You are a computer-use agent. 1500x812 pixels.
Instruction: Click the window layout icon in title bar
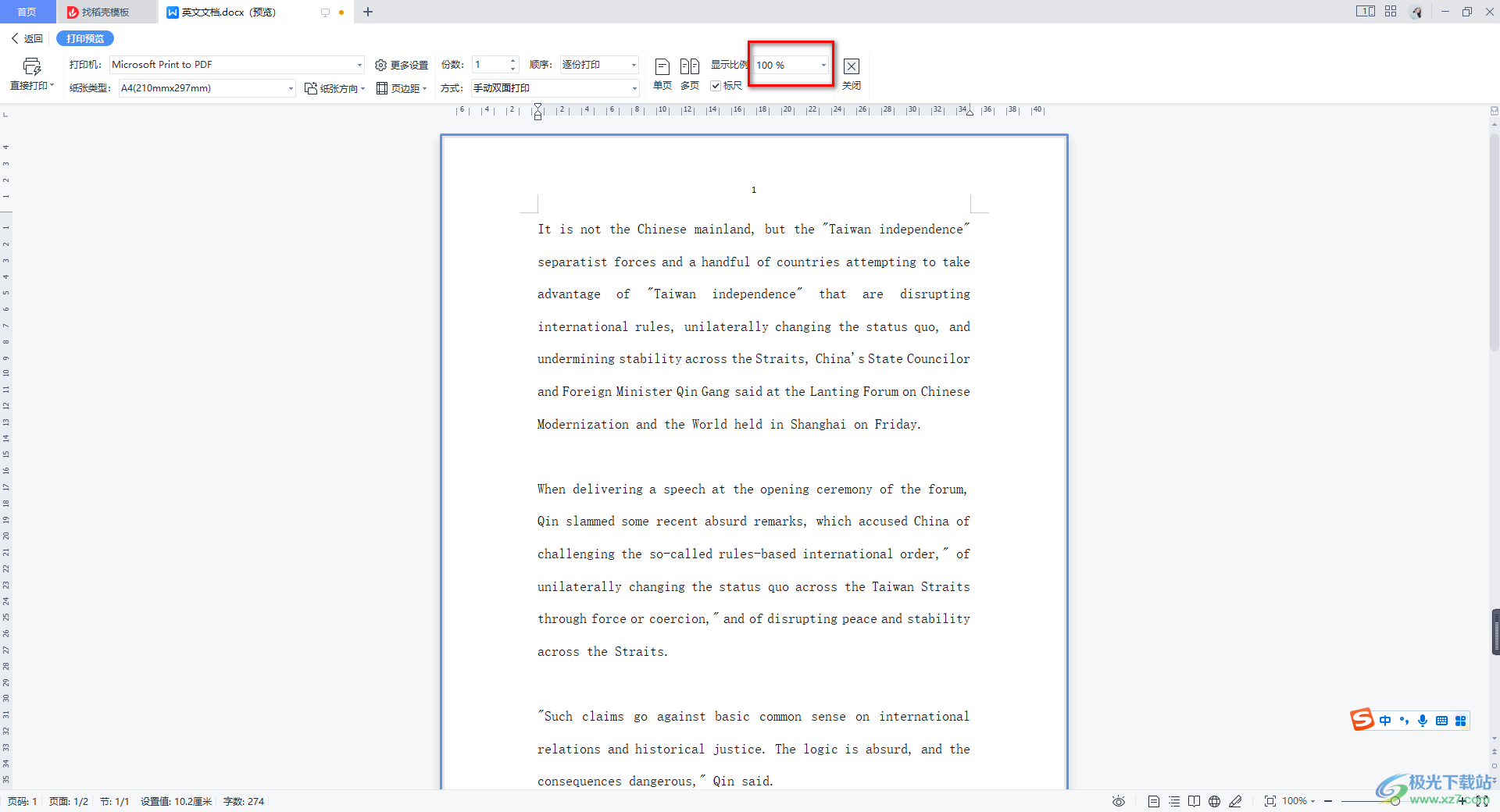tap(1365, 12)
